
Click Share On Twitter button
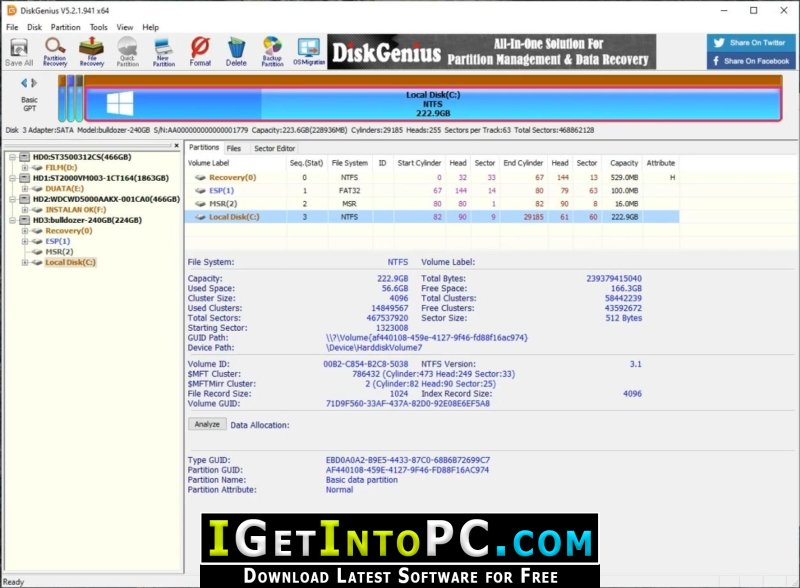[x=751, y=43]
